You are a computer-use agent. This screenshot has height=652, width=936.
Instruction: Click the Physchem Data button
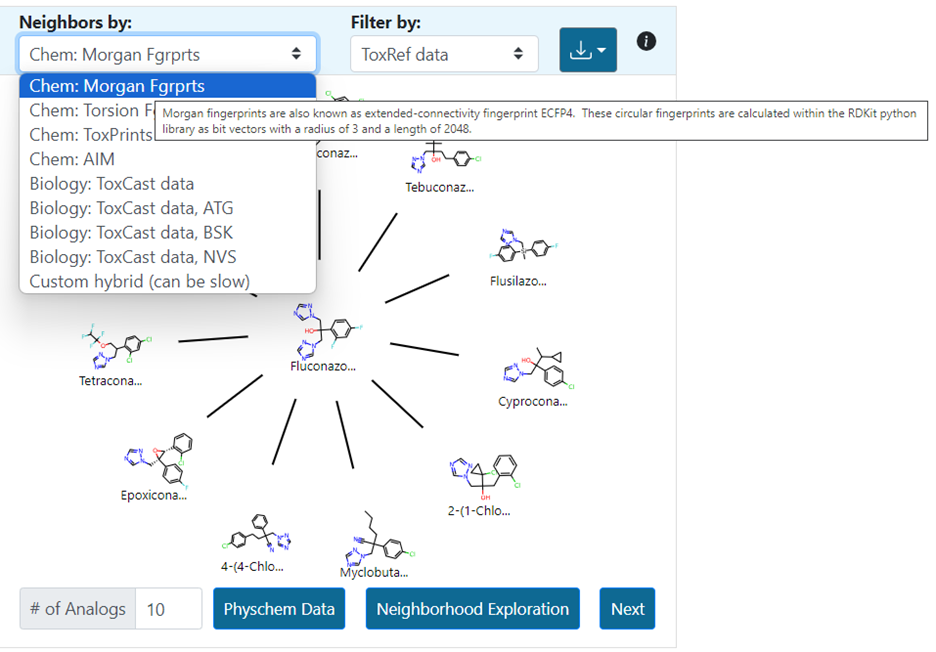(x=279, y=609)
